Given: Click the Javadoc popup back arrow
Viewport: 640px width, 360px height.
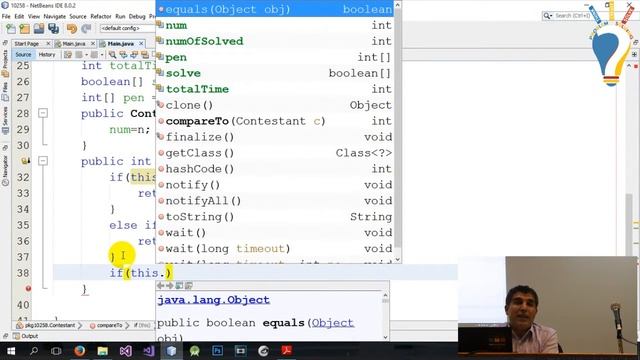Looking at the screenshot, I should [161, 286].
